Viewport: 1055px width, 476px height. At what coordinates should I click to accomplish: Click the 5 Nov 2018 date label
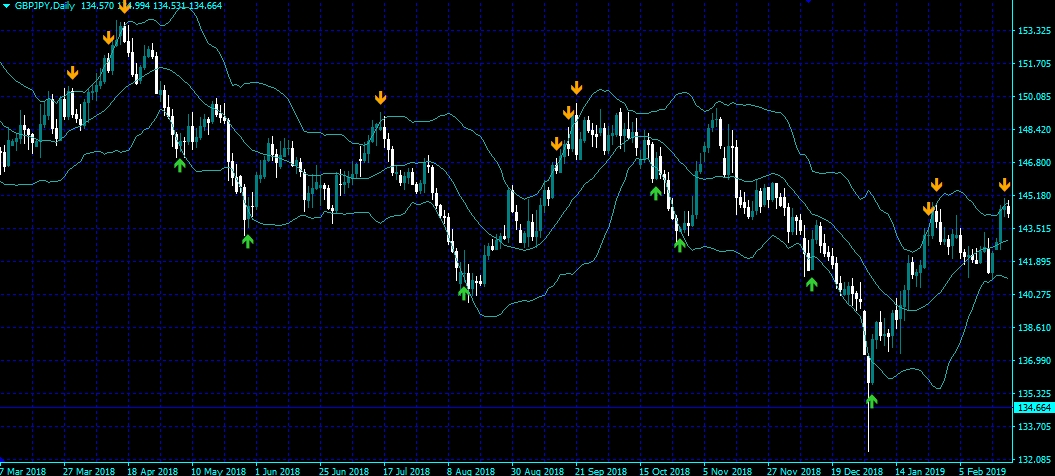tap(727, 471)
